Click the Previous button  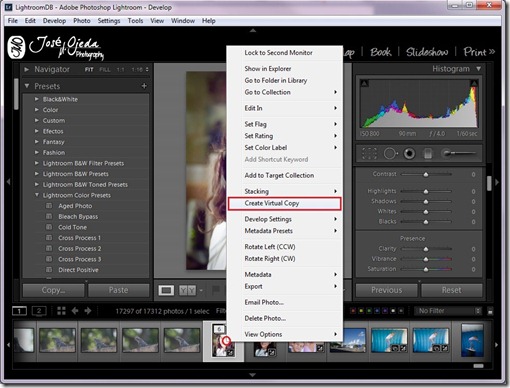pos(386,290)
